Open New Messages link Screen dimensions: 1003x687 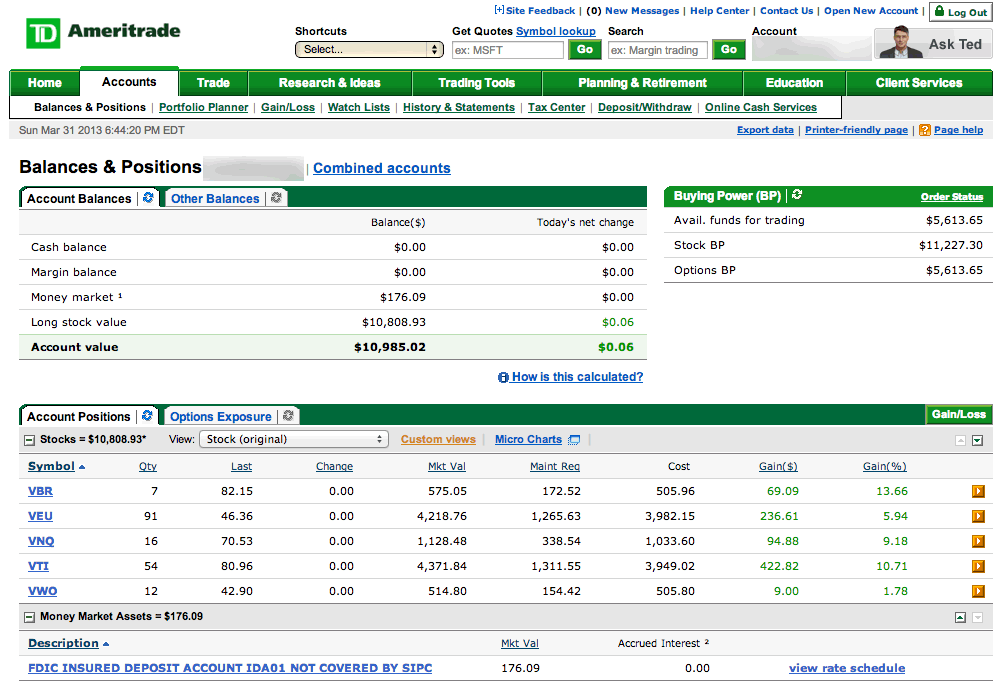coord(642,11)
